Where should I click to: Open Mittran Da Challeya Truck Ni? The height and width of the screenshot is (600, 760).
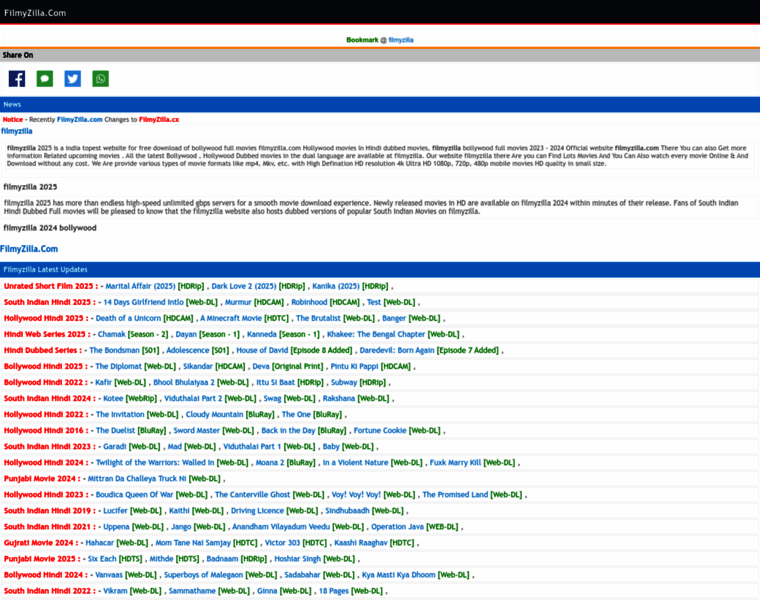137,478
